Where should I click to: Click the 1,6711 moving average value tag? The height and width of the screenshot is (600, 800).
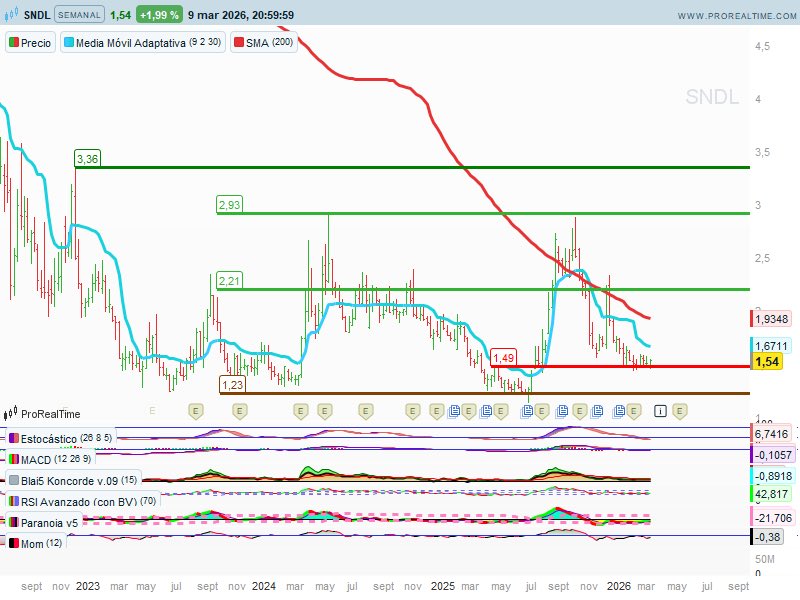pos(771,346)
